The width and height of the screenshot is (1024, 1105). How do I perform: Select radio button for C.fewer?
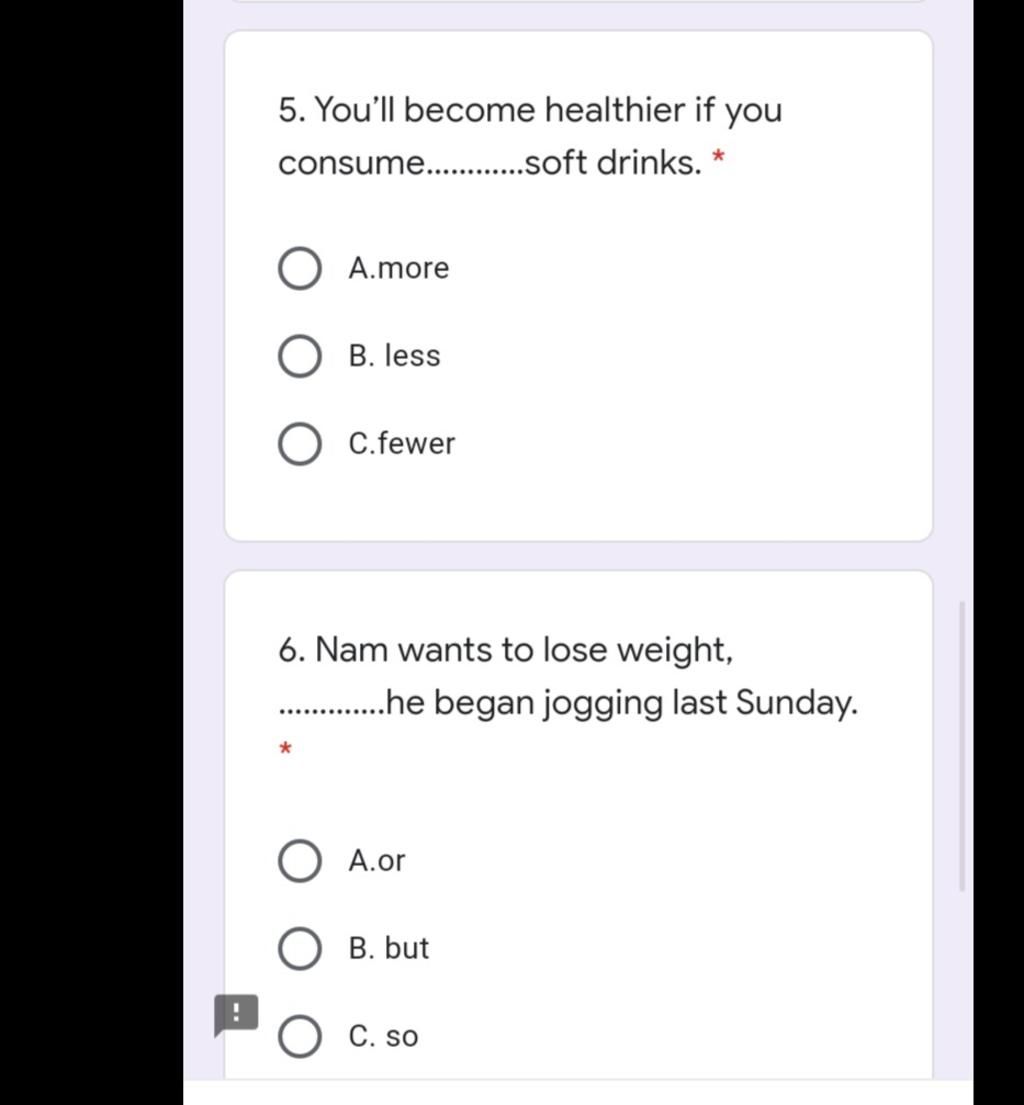(300, 444)
